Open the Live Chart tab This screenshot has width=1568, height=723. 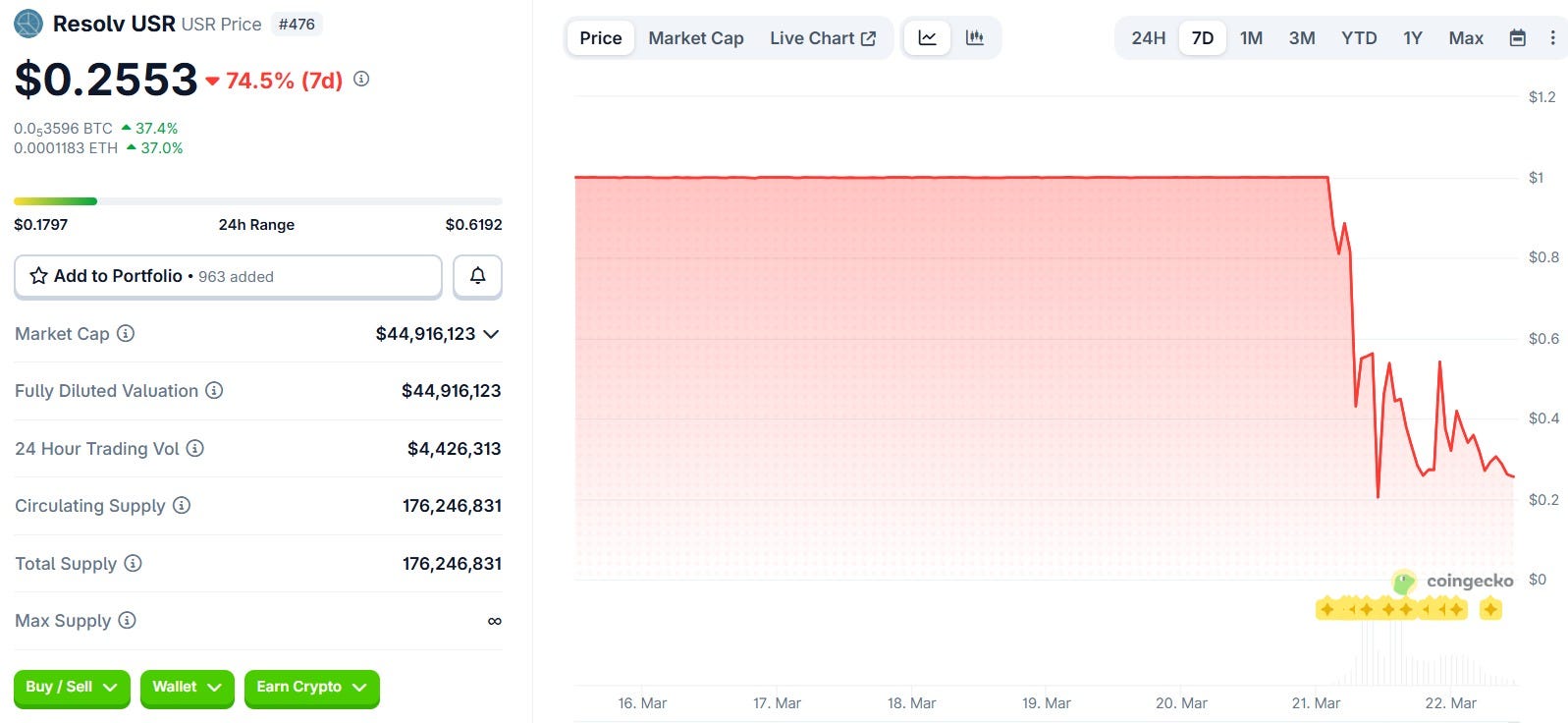[823, 37]
